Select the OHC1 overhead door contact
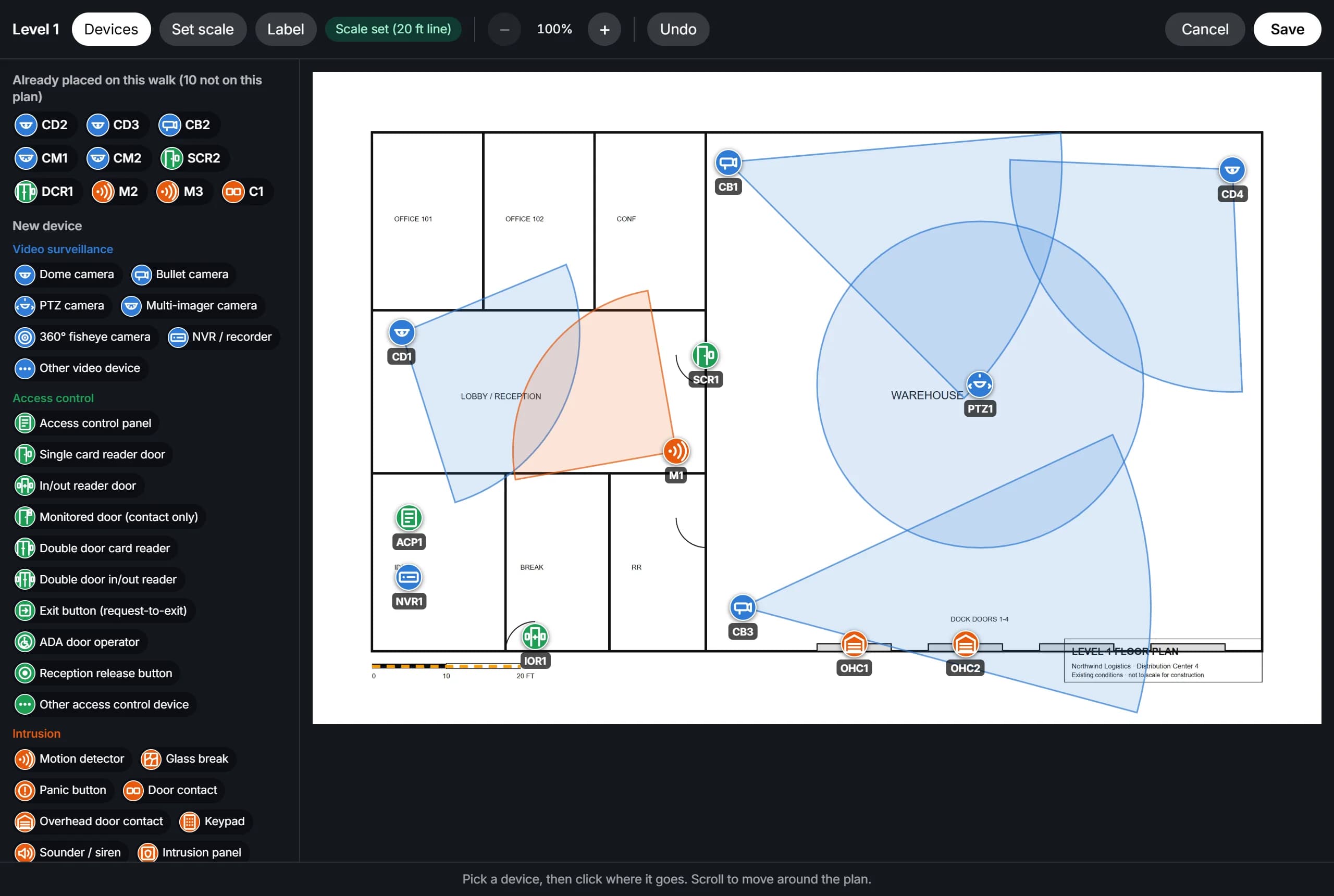1334x896 pixels. coord(854,644)
